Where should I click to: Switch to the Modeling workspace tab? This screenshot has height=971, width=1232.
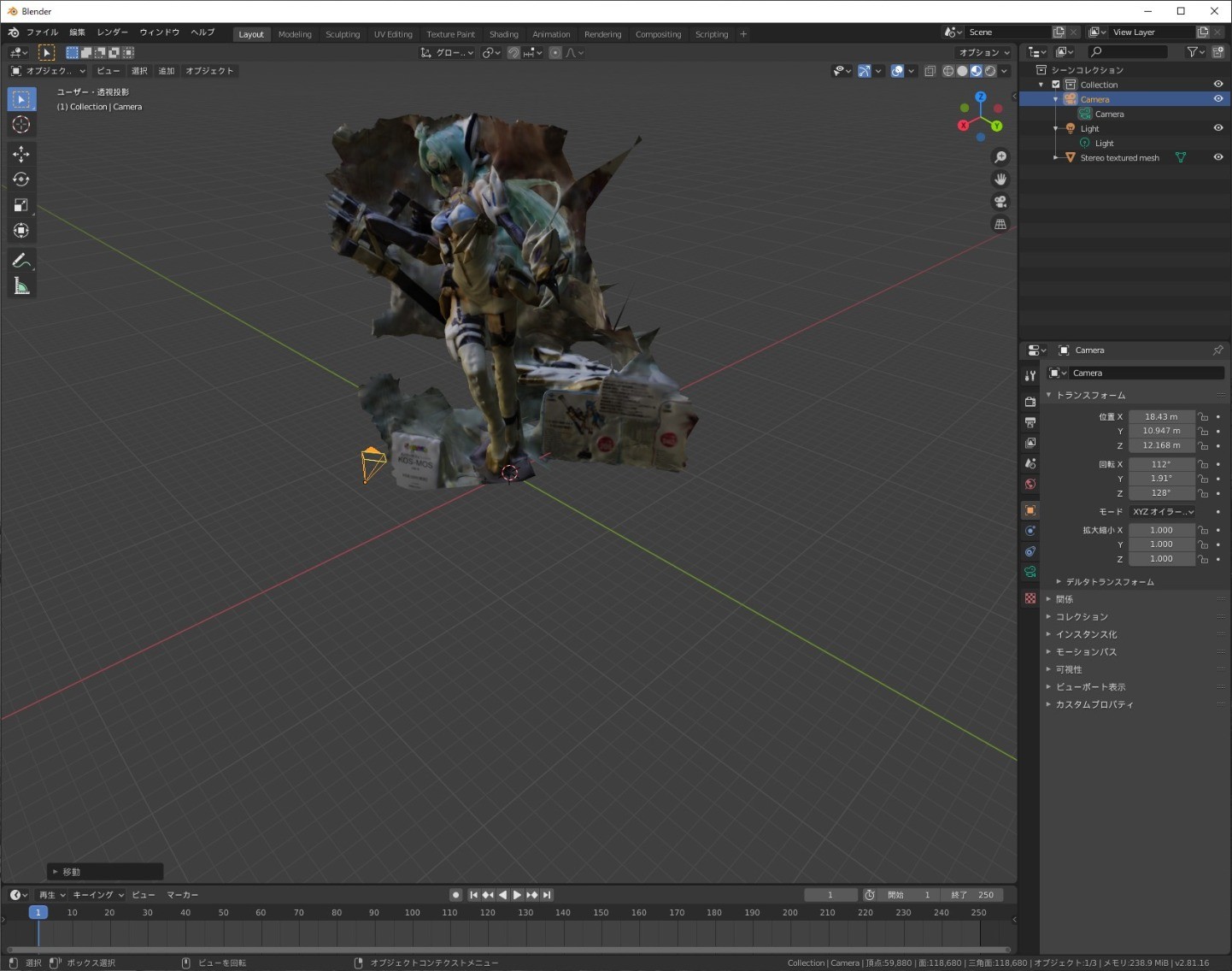(x=295, y=34)
